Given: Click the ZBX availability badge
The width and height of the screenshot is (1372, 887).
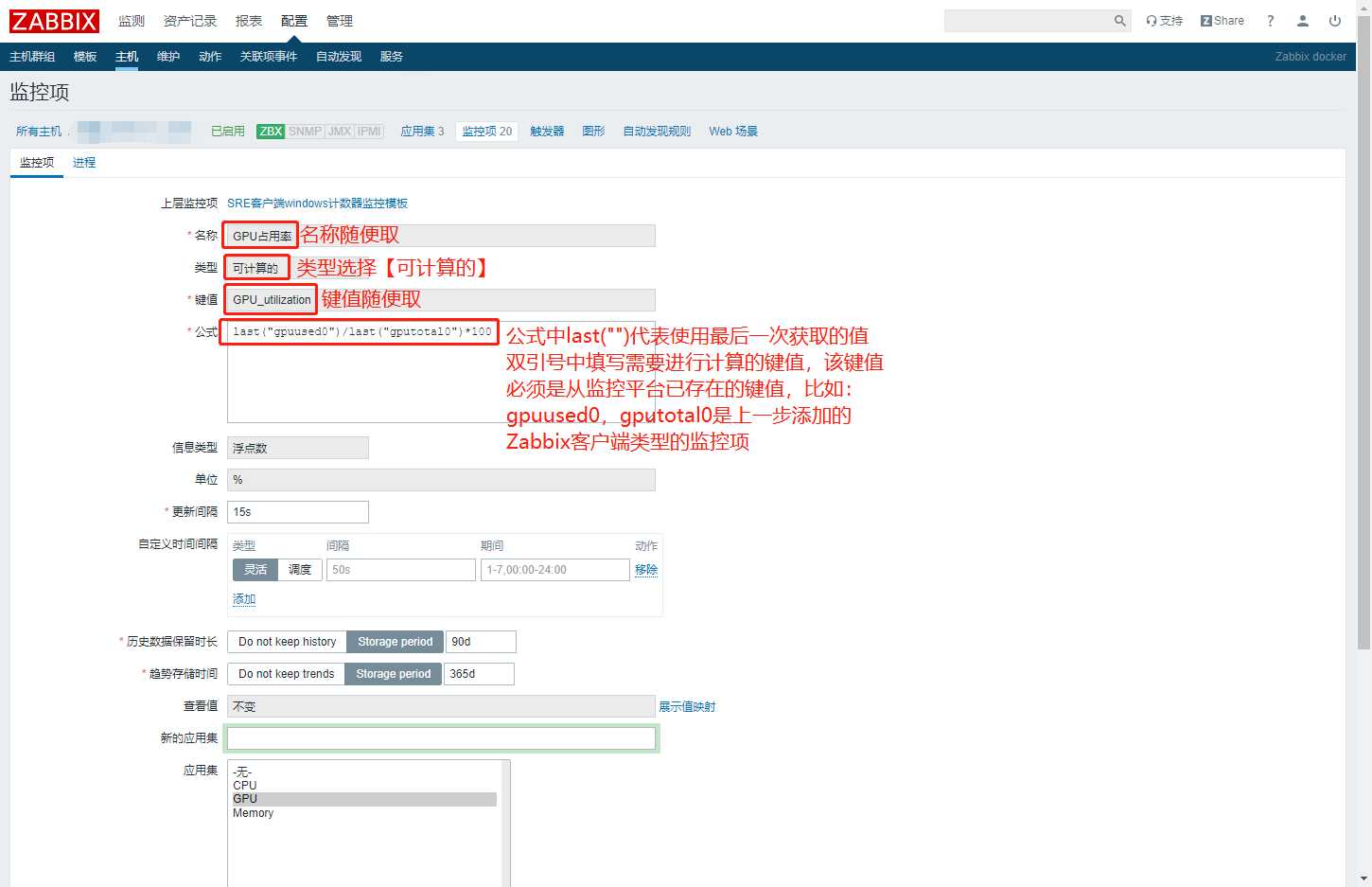Looking at the screenshot, I should click(271, 132).
